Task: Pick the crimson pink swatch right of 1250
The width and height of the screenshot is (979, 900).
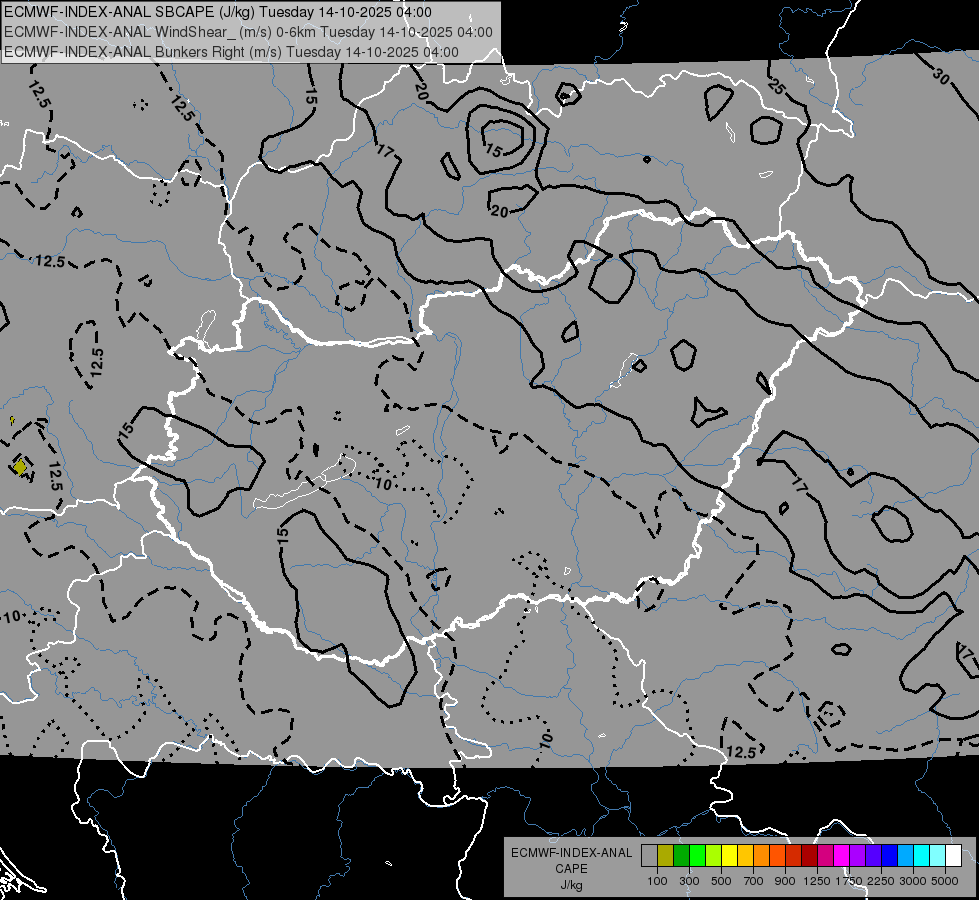Action: (825, 856)
